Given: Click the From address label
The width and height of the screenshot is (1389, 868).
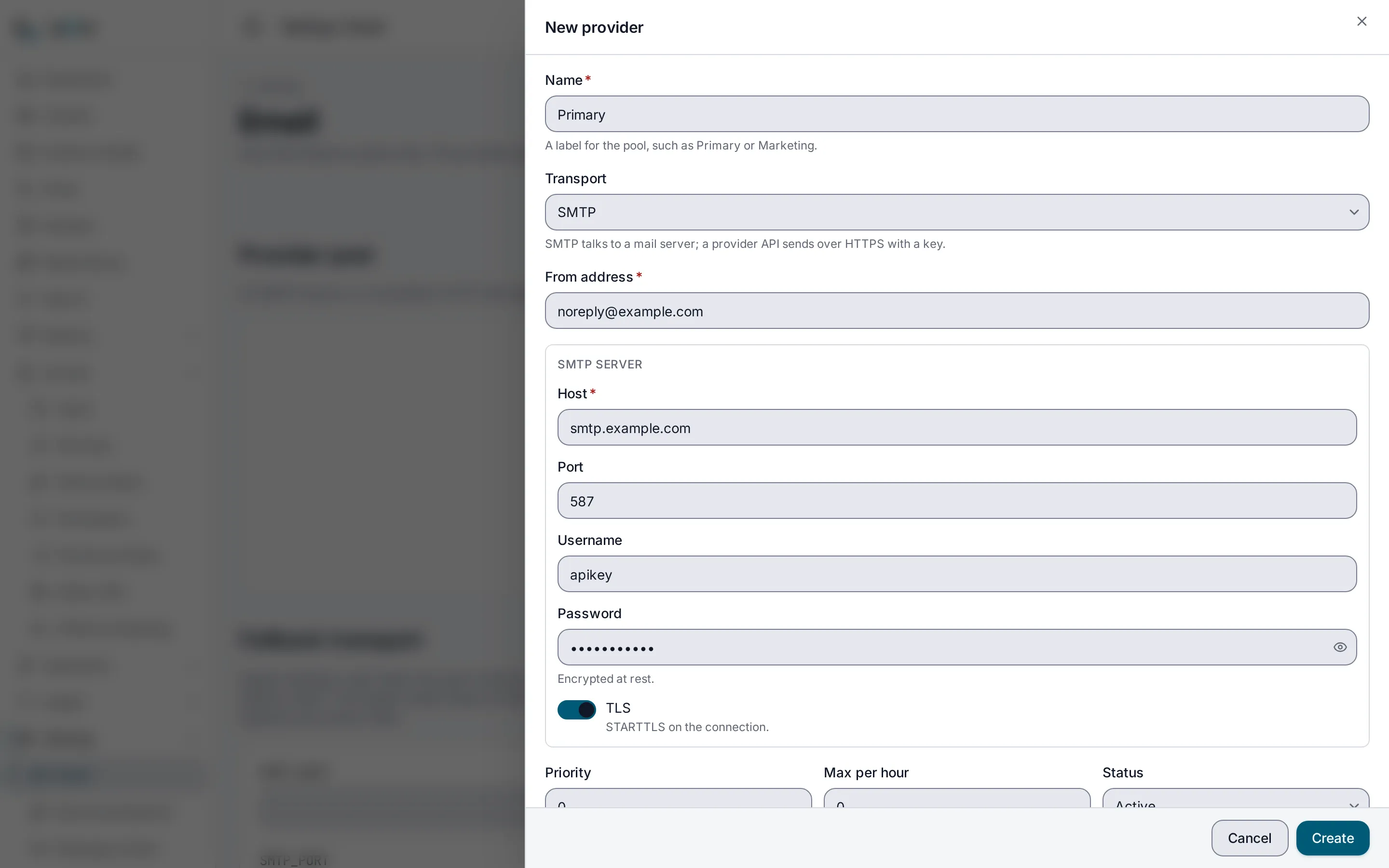Looking at the screenshot, I should click(x=588, y=277).
